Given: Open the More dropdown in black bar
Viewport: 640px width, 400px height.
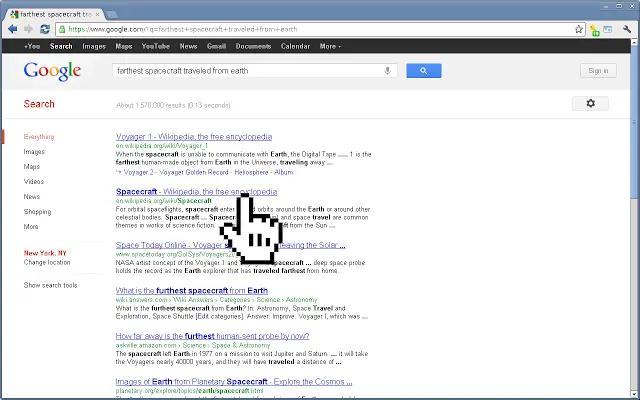Looking at the screenshot, I should [330, 47].
